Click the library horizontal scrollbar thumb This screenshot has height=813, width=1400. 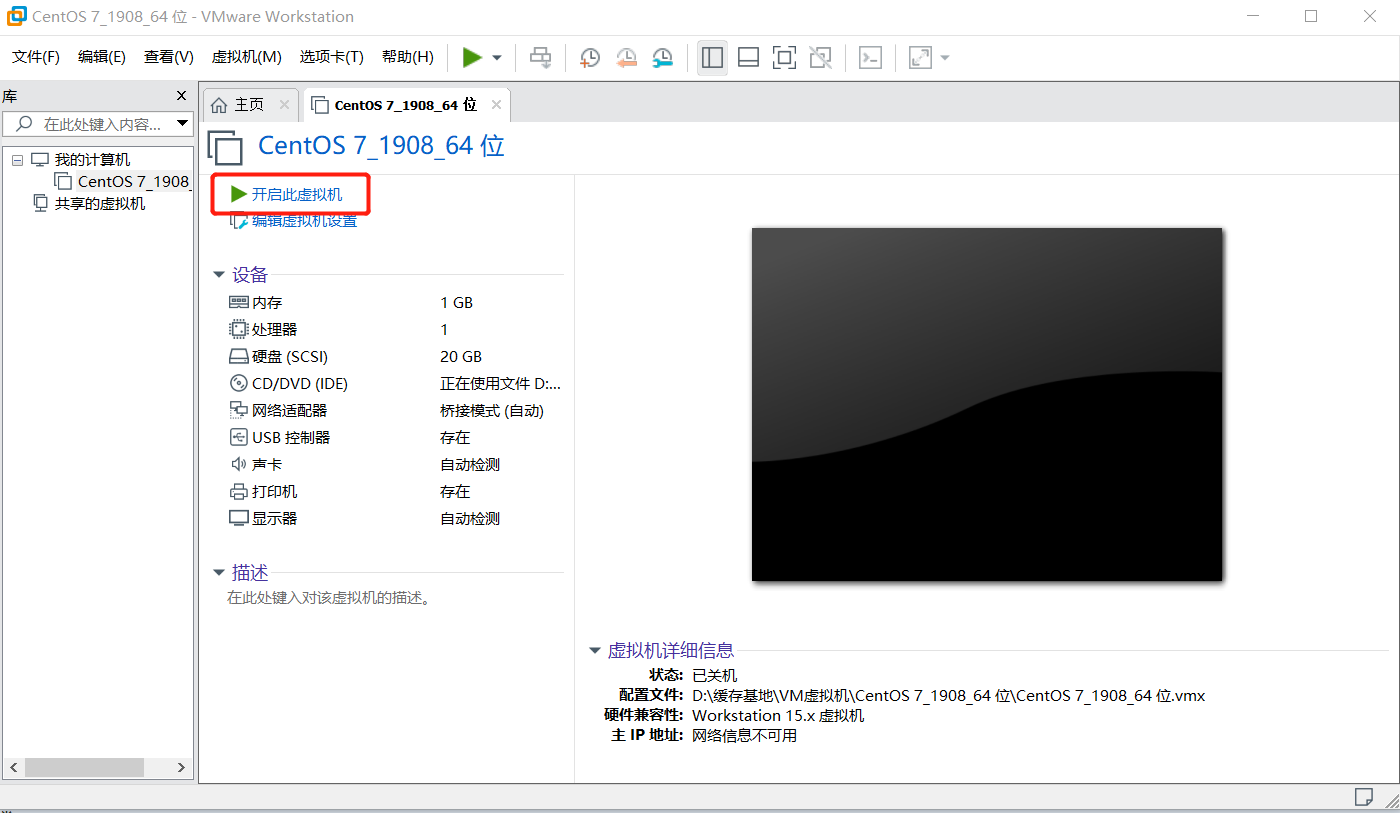pyautogui.click(x=84, y=767)
